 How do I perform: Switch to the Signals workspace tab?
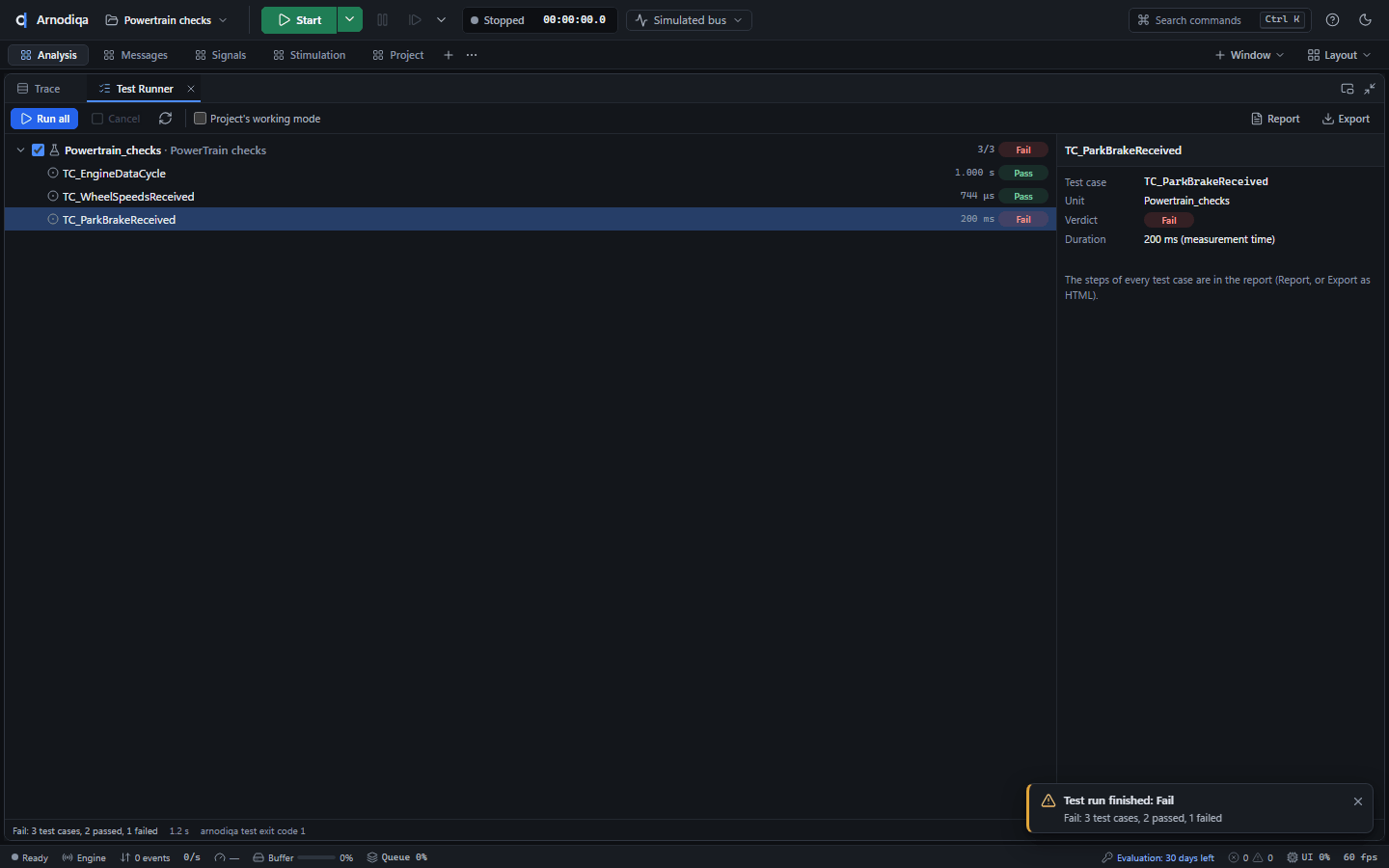[221, 55]
